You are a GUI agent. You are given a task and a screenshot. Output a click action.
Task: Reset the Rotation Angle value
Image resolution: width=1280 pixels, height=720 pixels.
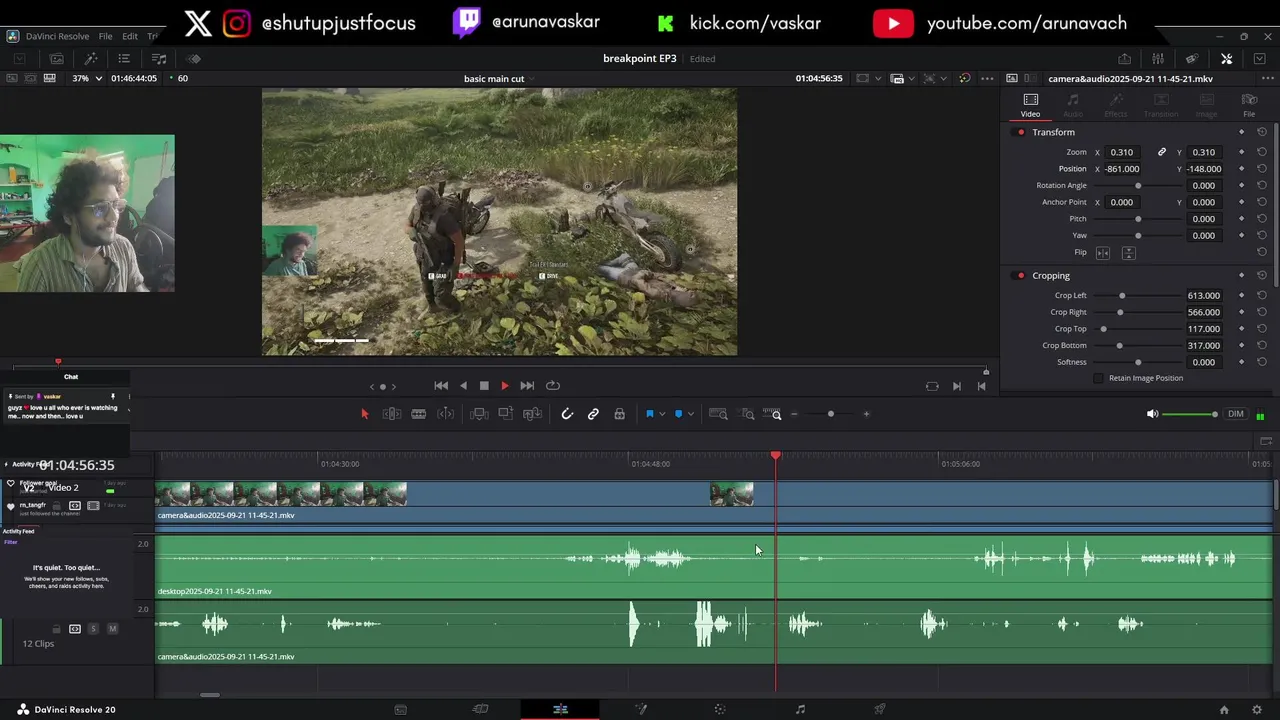(x=1262, y=186)
